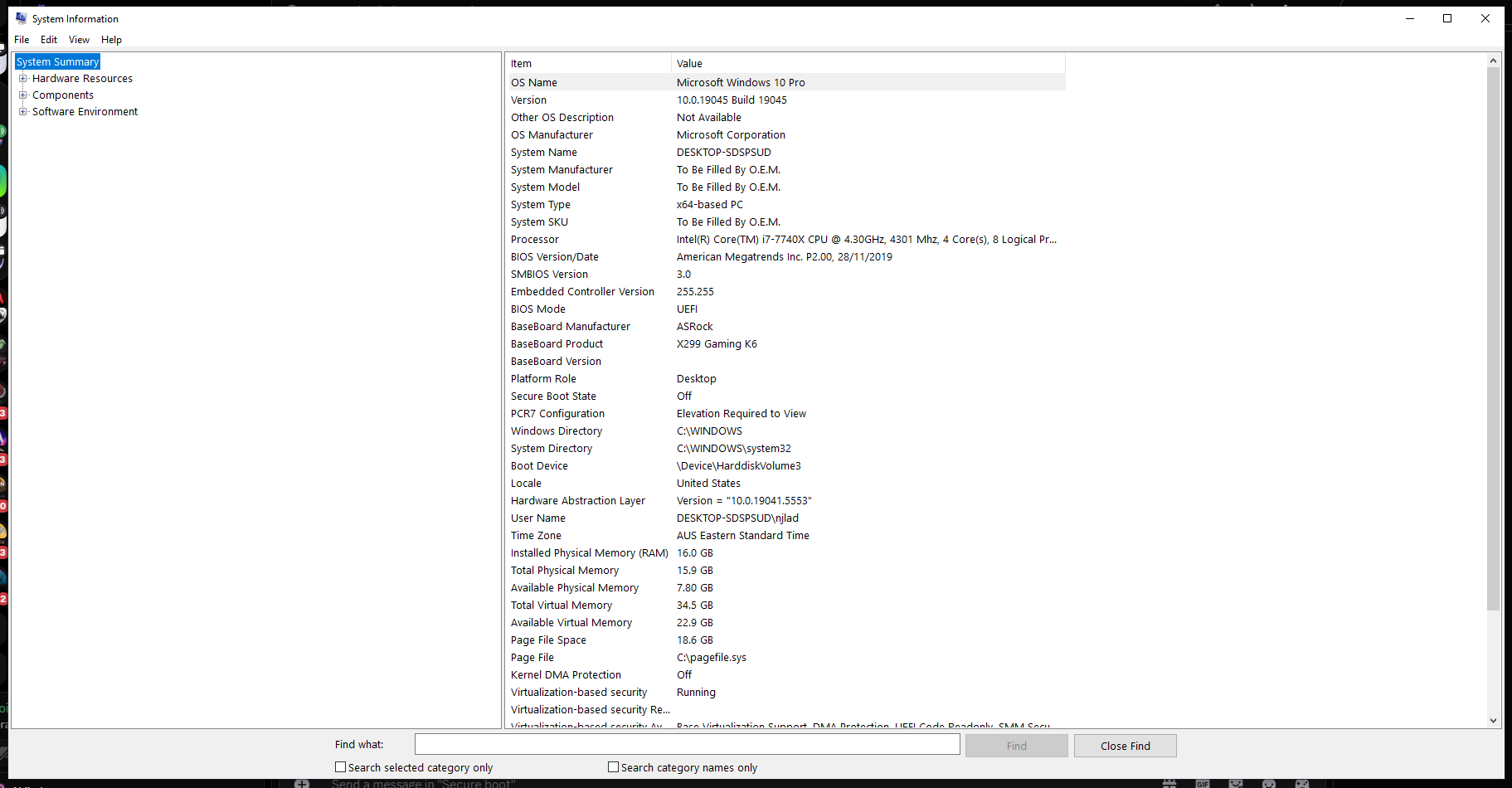Expand the Software Environment node
Image resolution: width=1512 pixels, height=788 pixels.
tap(23, 112)
